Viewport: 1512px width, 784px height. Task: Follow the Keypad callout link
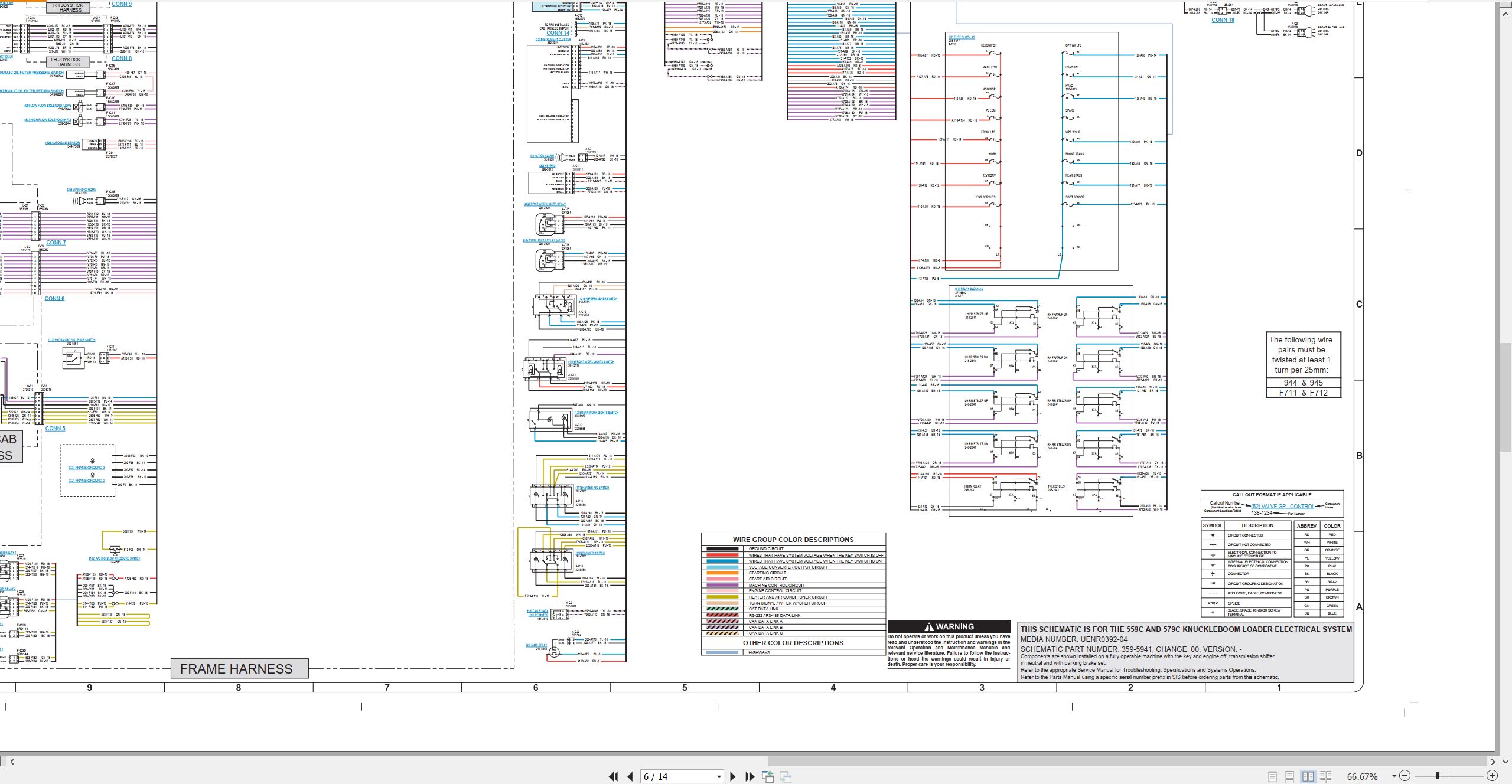pyautogui.click(x=547, y=166)
